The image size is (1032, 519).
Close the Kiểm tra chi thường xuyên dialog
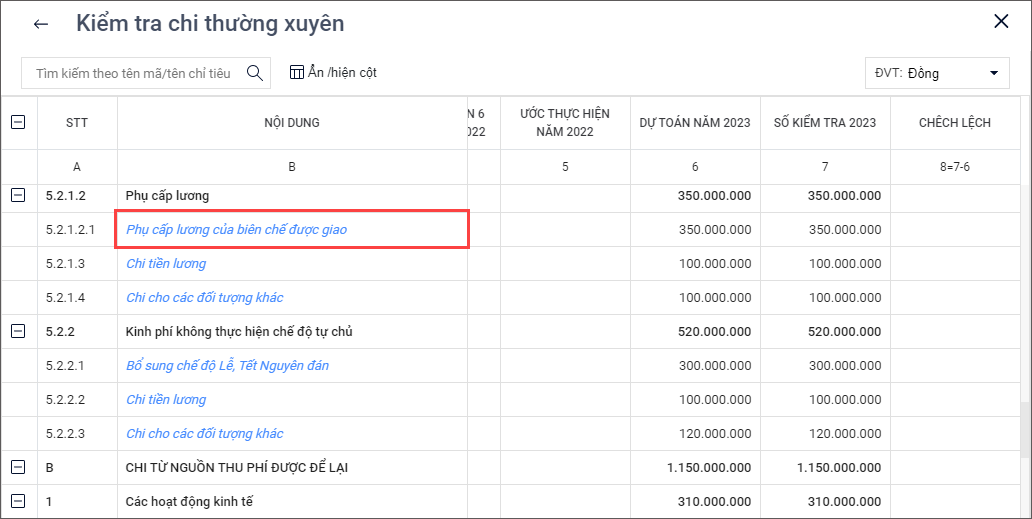[x=1001, y=22]
